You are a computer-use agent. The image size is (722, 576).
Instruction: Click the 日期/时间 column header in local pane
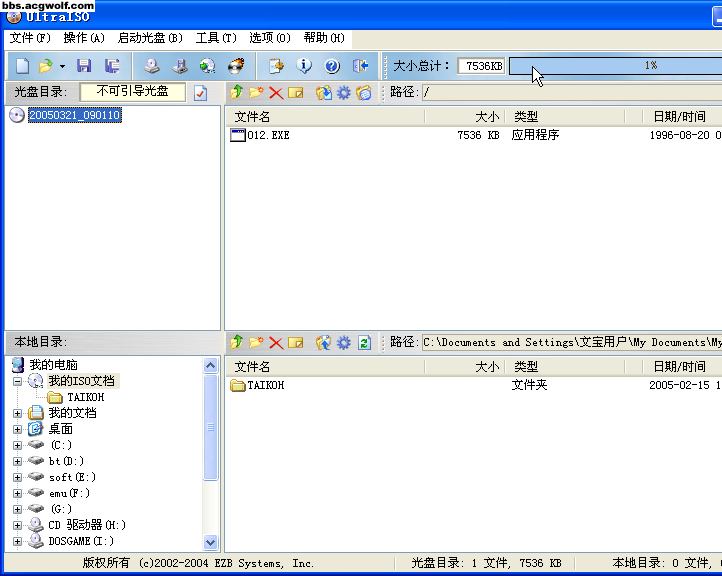tap(679, 367)
